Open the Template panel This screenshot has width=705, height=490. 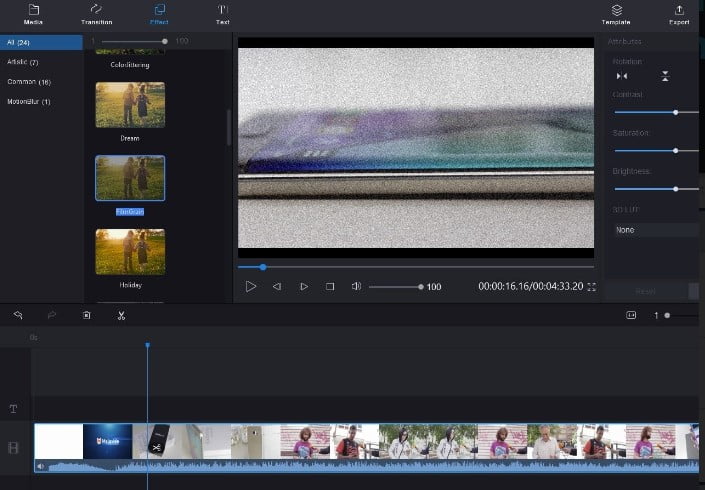click(616, 14)
